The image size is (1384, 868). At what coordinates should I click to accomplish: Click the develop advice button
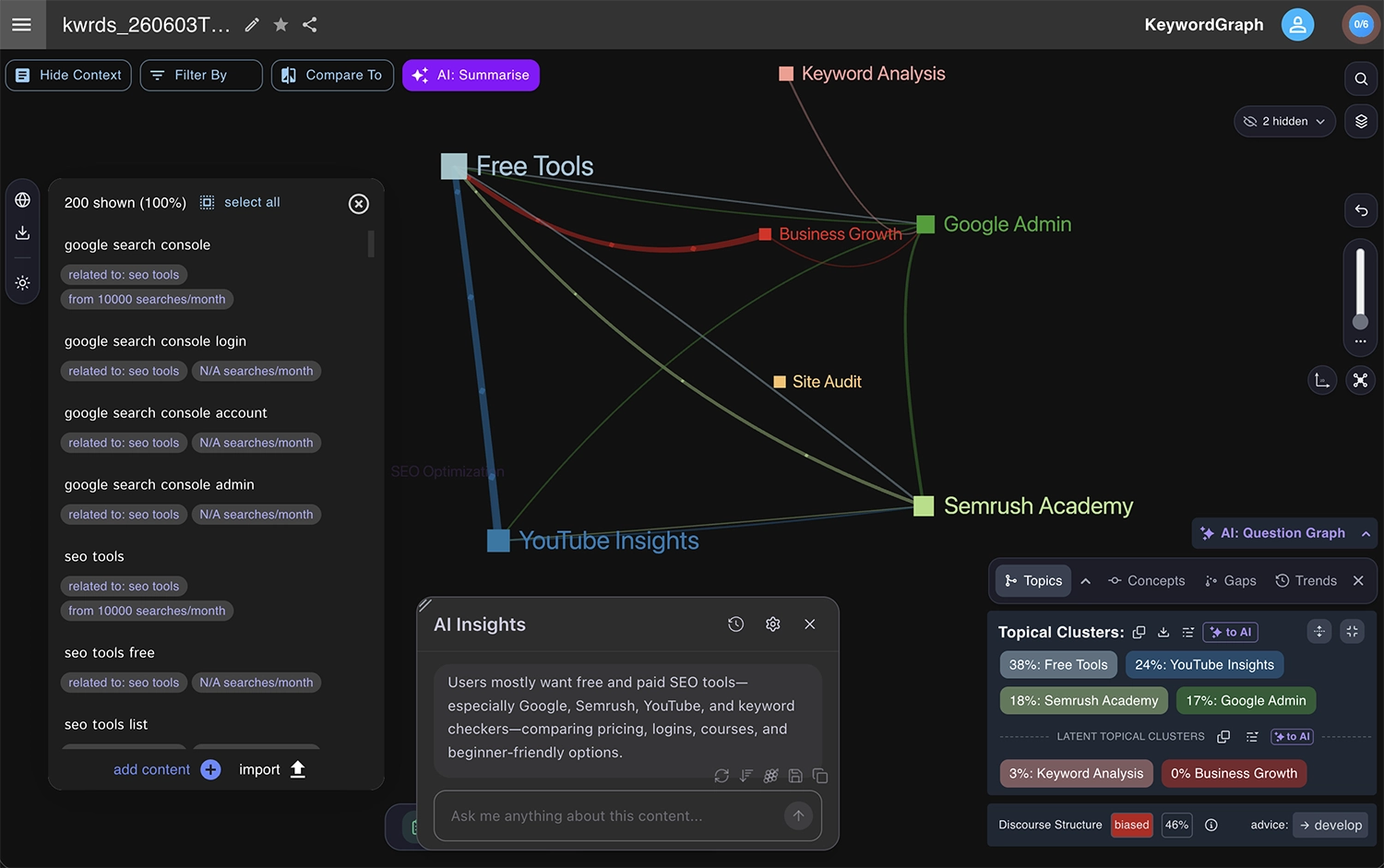[x=1330, y=826]
